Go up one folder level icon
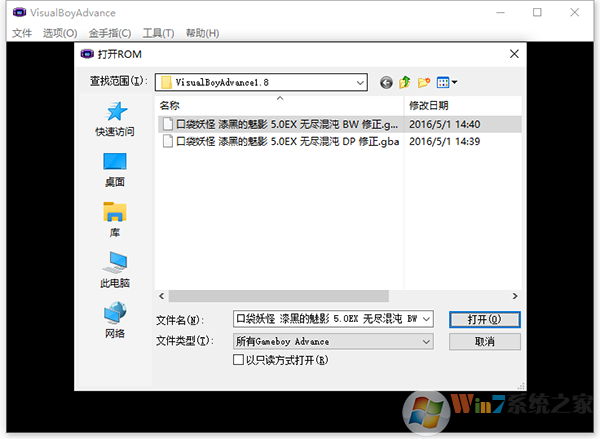The width and height of the screenshot is (600, 439). pos(405,82)
